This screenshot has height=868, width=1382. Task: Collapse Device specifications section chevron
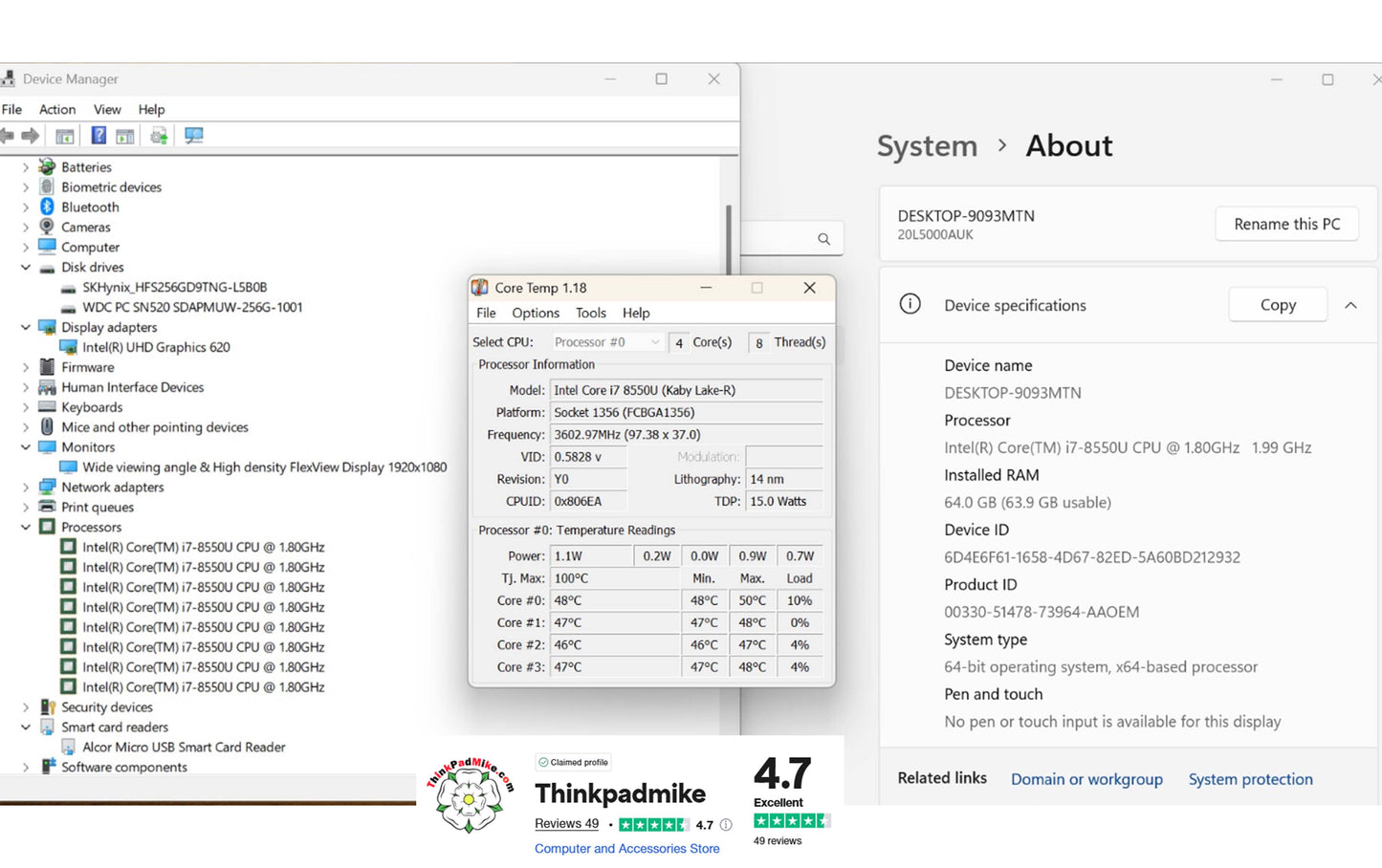1350,305
